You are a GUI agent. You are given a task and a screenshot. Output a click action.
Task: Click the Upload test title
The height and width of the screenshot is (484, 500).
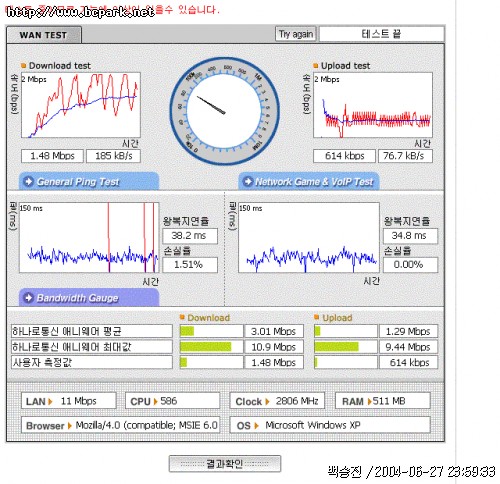[345, 66]
